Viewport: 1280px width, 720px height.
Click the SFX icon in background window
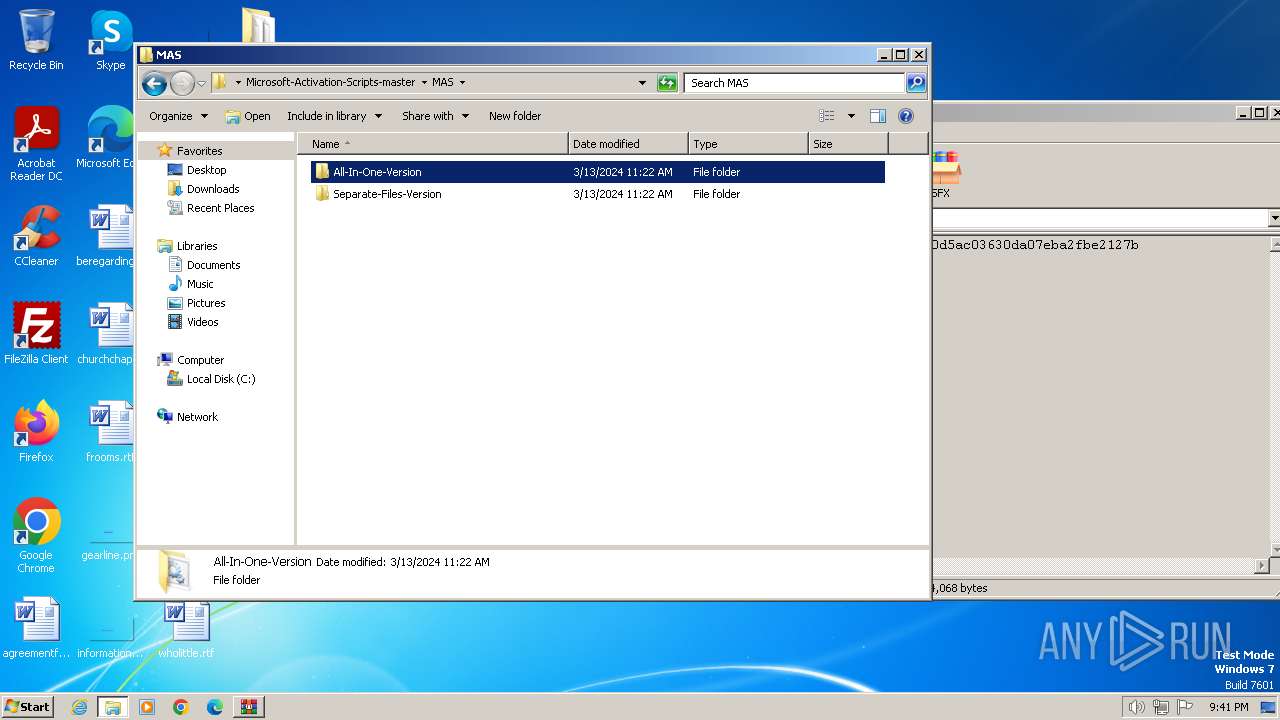(x=944, y=175)
